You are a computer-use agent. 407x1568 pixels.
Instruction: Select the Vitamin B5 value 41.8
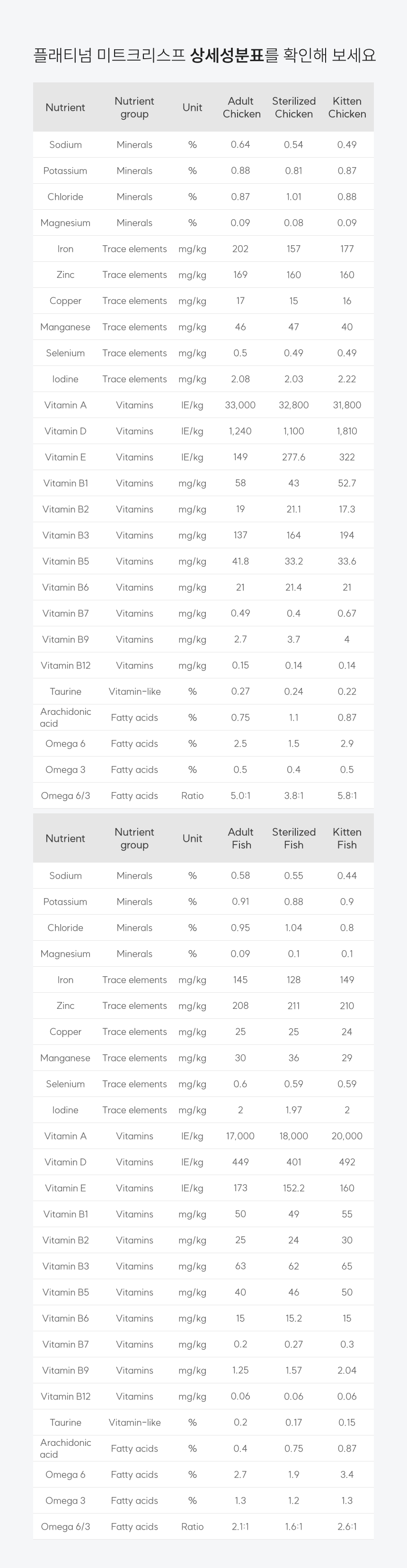coord(240,561)
